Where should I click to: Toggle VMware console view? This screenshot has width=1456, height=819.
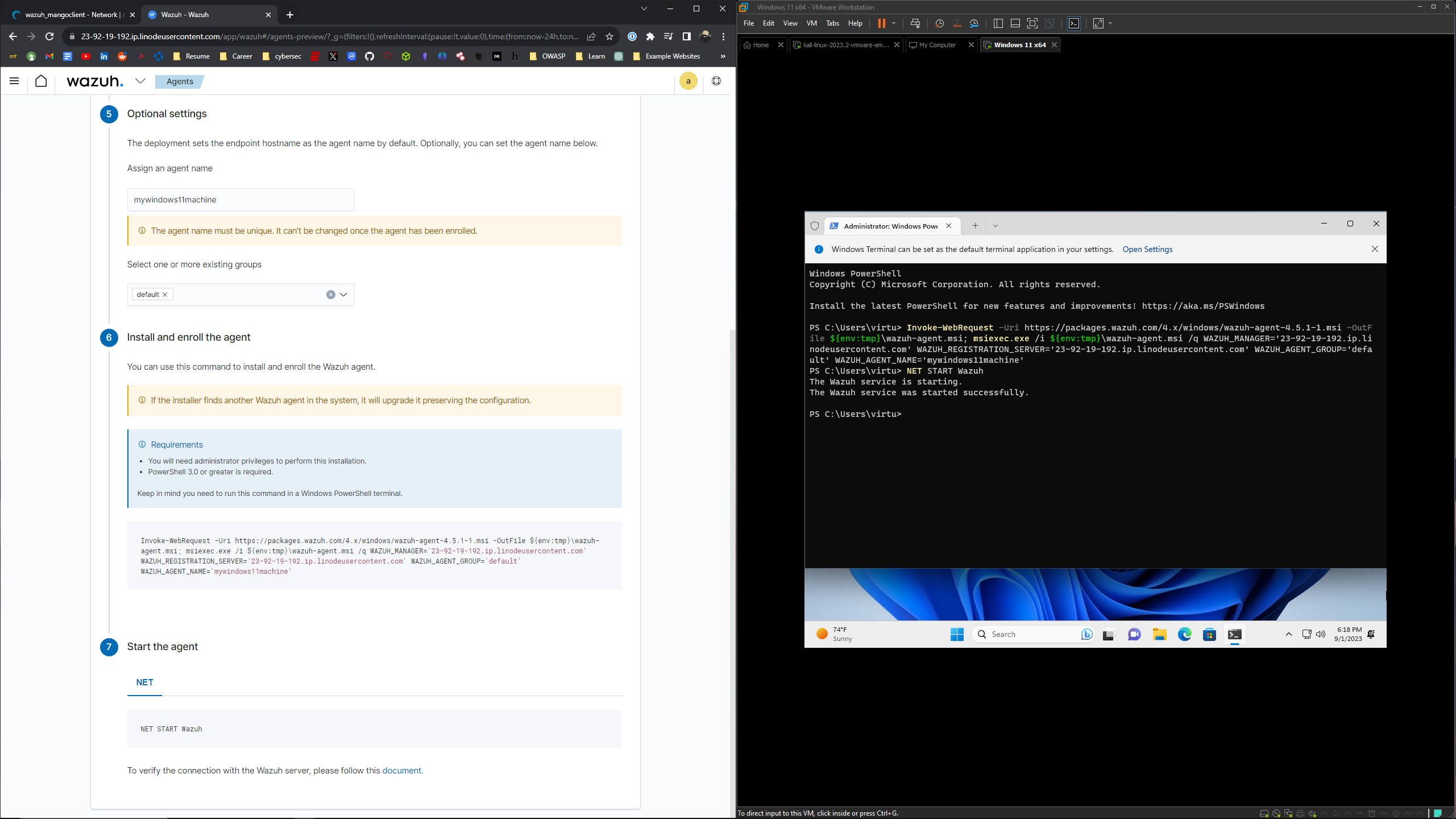[x=1074, y=23]
